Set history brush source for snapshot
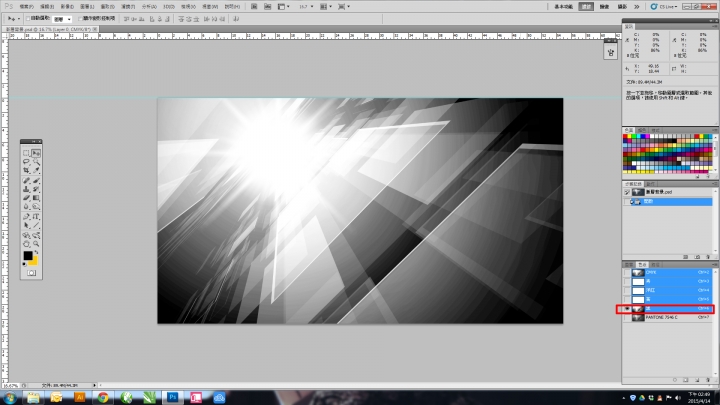The image size is (720, 405). click(x=627, y=192)
